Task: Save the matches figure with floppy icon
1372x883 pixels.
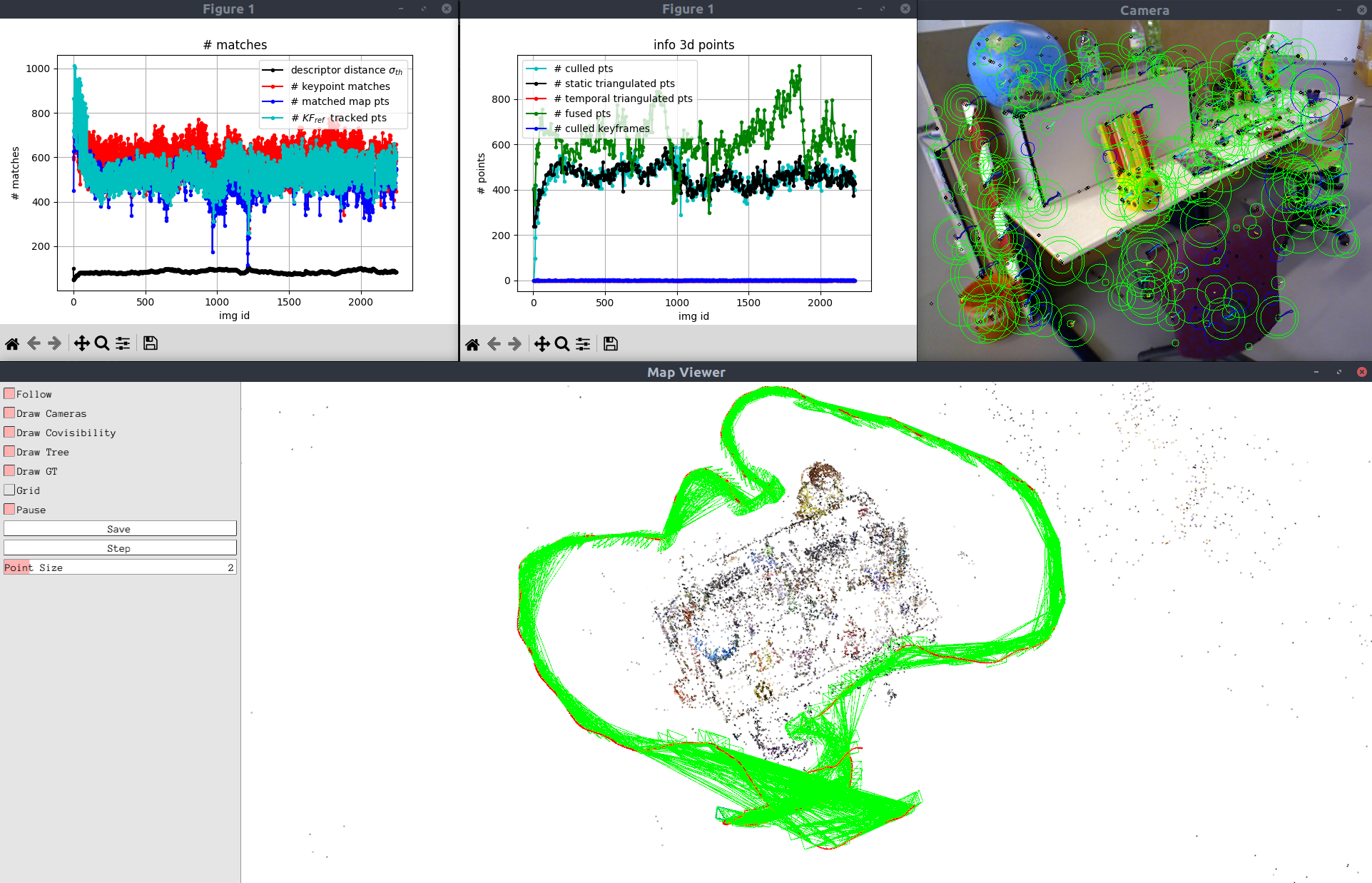Action: [150, 343]
